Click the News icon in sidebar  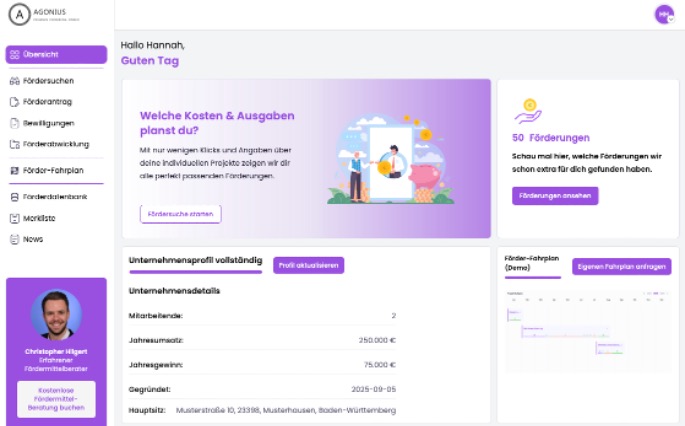[14, 239]
